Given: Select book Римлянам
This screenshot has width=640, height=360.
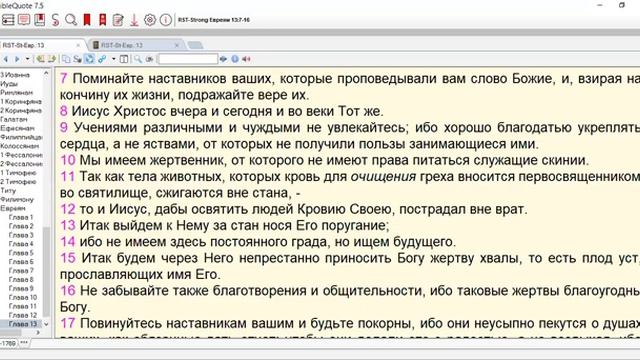Looking at the screenshot, I should point(16,93).
